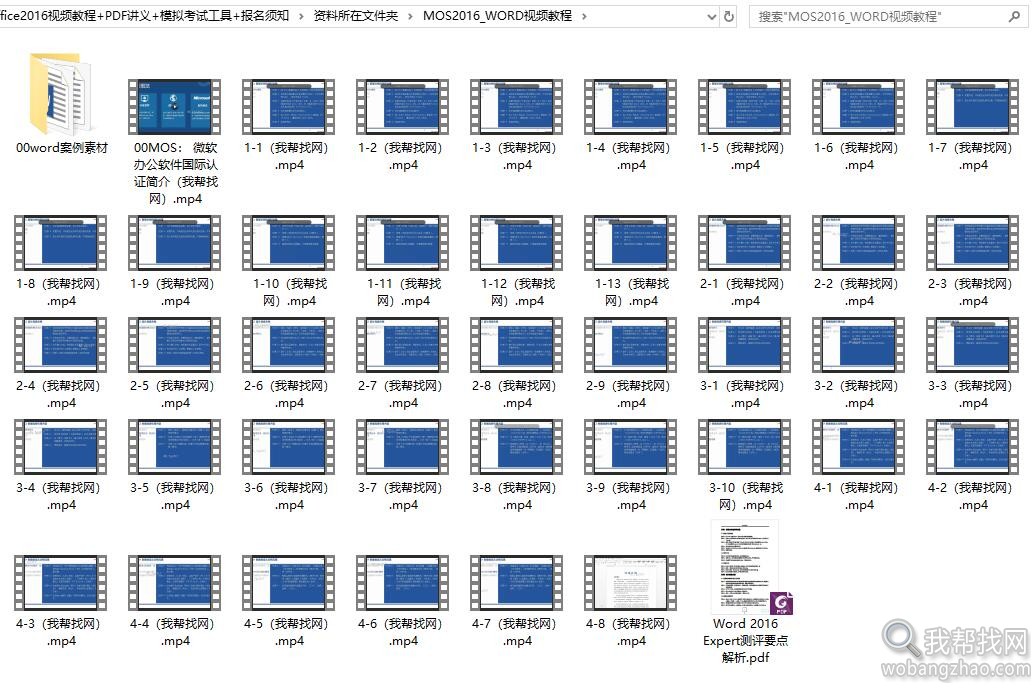Select the 2-6 mp4 video icon
The width and height of the screenshot is (1036, 688).
289,345
